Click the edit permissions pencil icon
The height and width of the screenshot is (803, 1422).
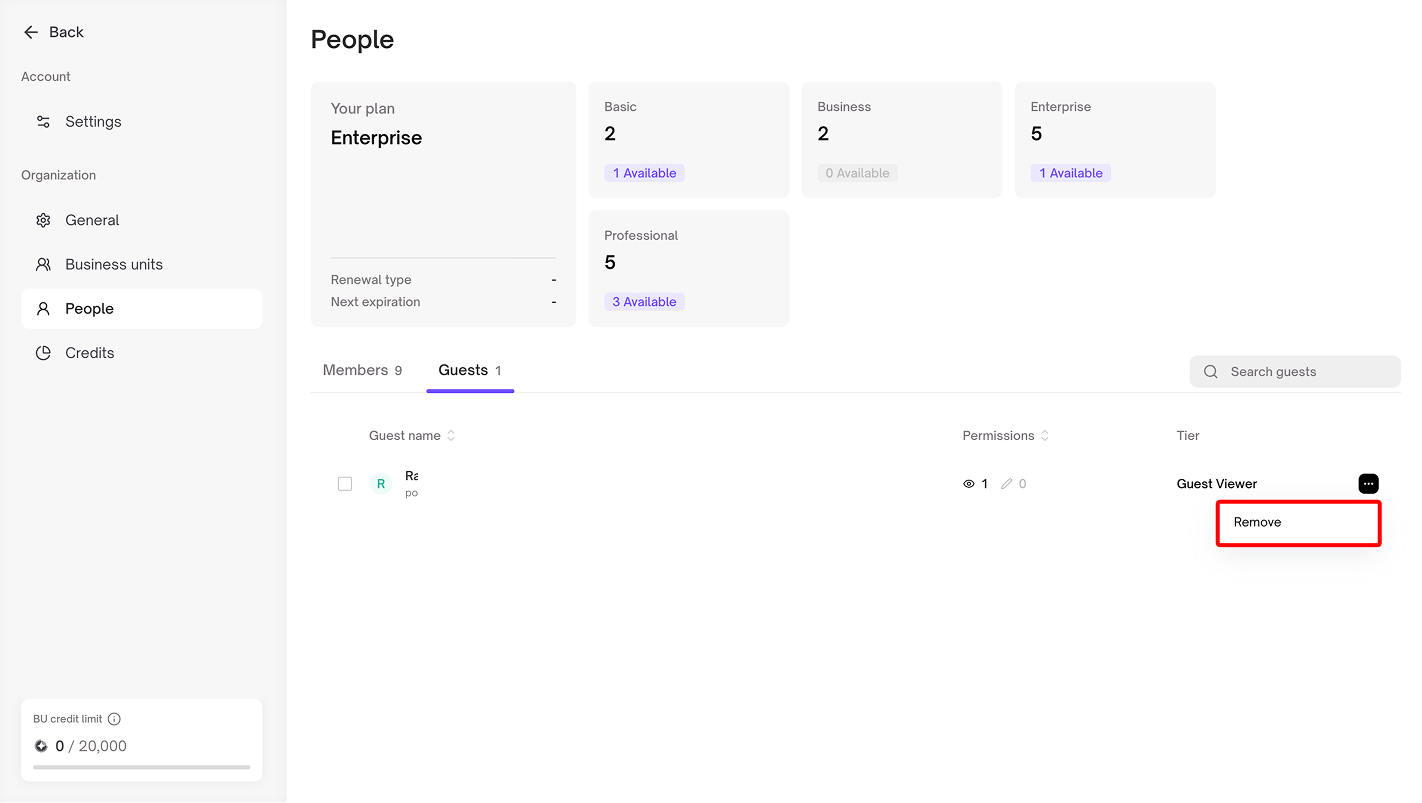1007,484
